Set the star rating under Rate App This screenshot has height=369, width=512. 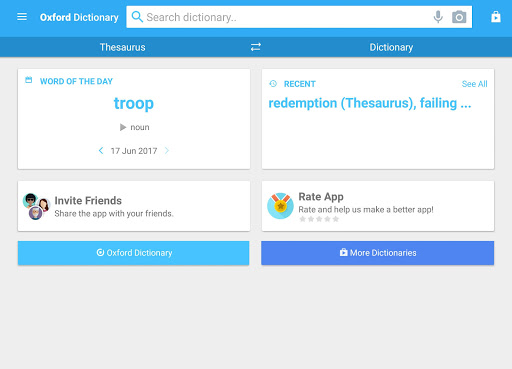pyautogui.click(x=319, y=219)
